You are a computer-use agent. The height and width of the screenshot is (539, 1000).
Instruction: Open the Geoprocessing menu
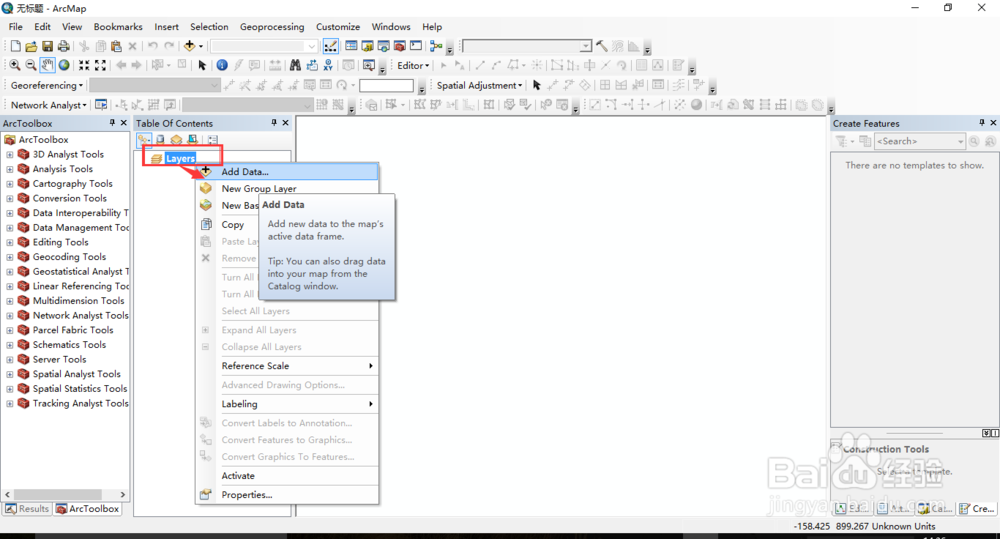click(272, 27)
